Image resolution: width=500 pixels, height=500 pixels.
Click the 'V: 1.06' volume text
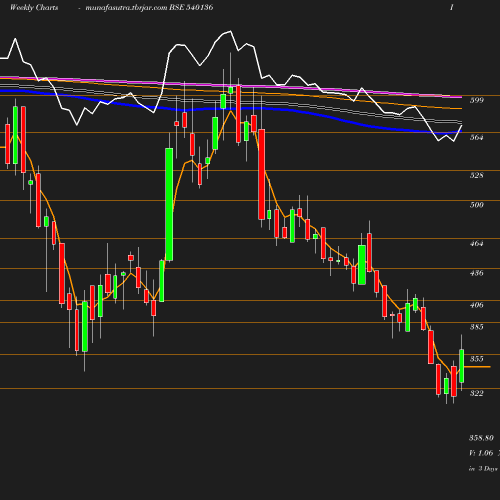pyautogui.click(x=481, y=453)
